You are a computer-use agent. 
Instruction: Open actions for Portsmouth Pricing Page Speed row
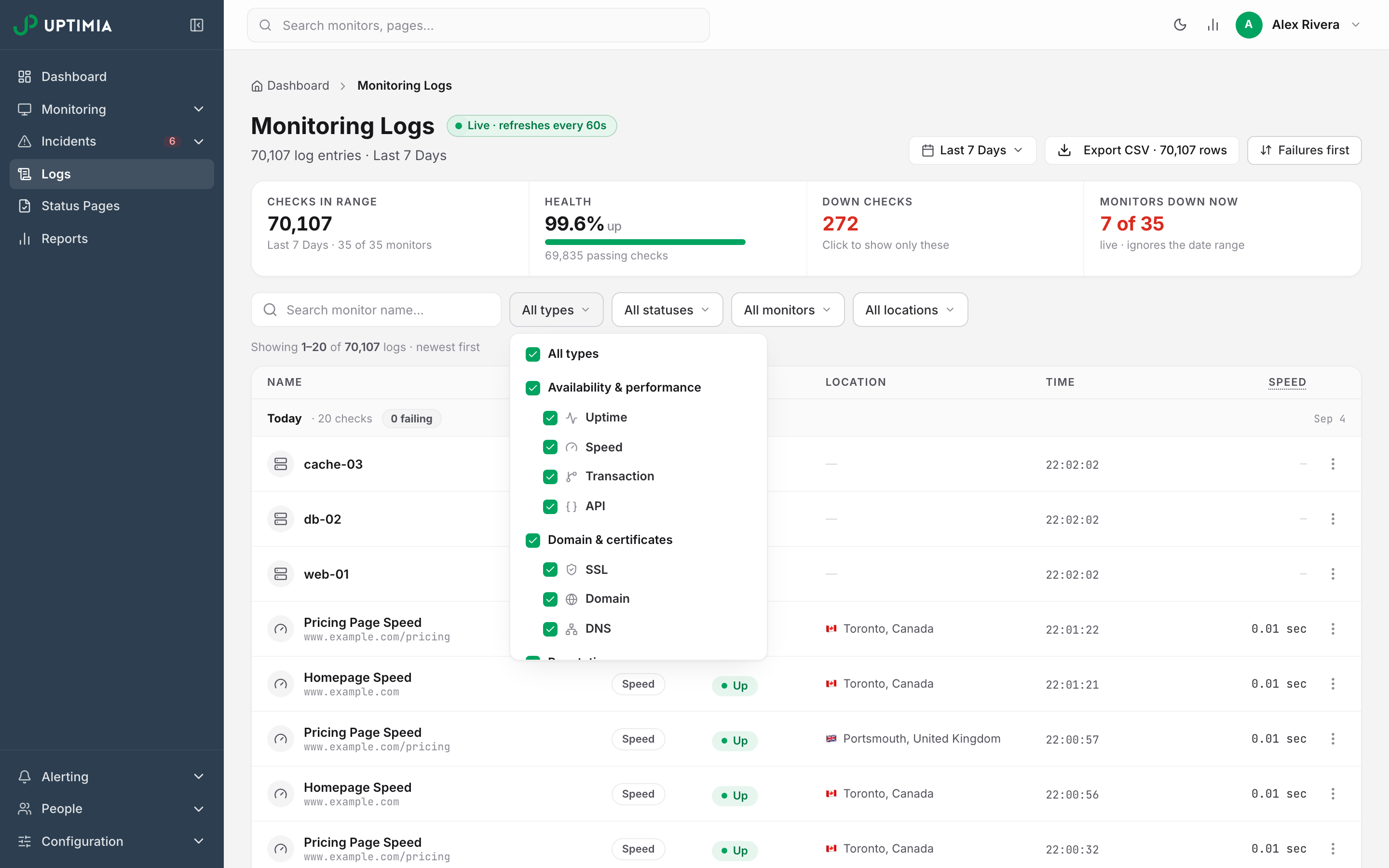click(1333, 739)
